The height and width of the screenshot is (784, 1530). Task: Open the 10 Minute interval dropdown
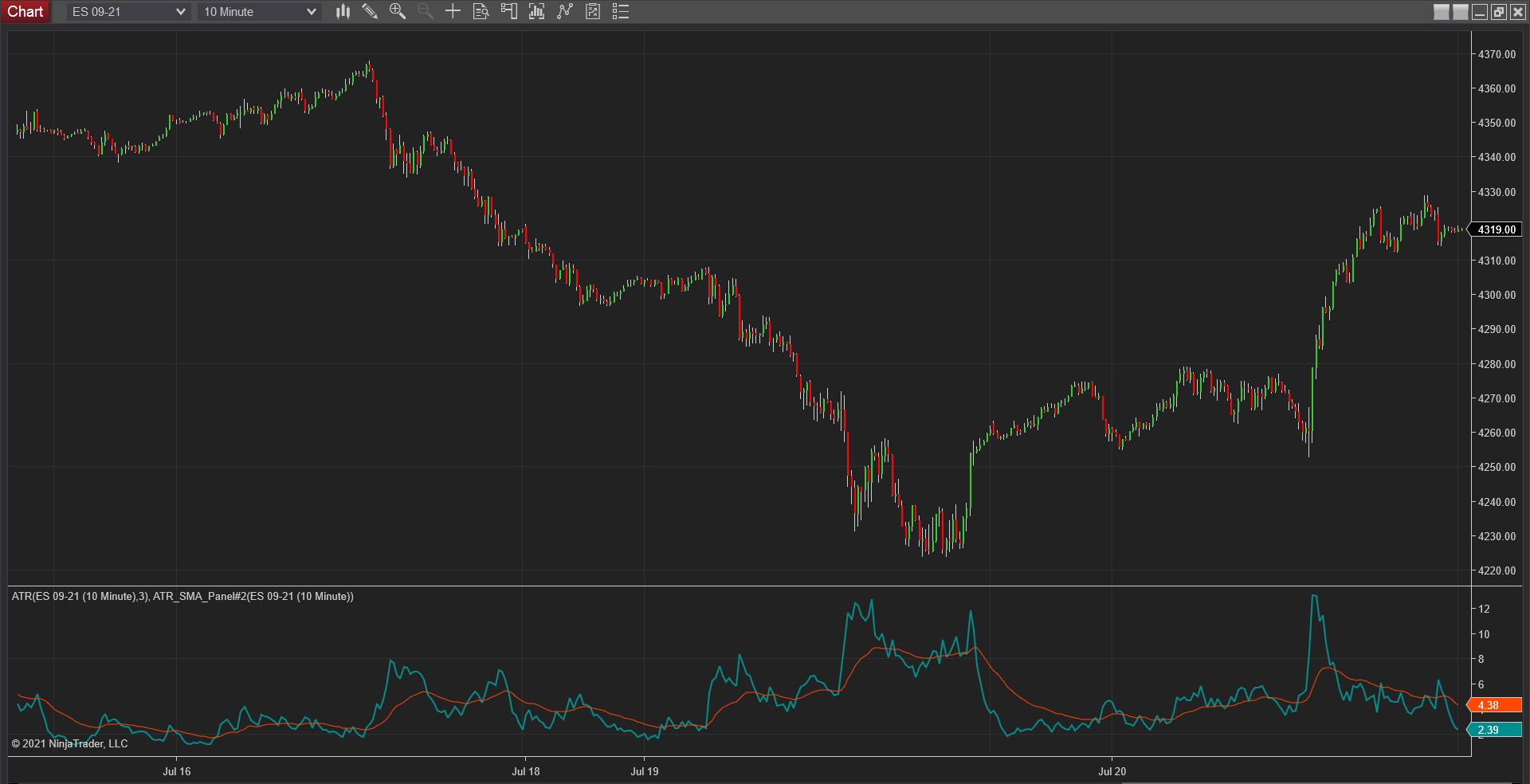point(260,12)
